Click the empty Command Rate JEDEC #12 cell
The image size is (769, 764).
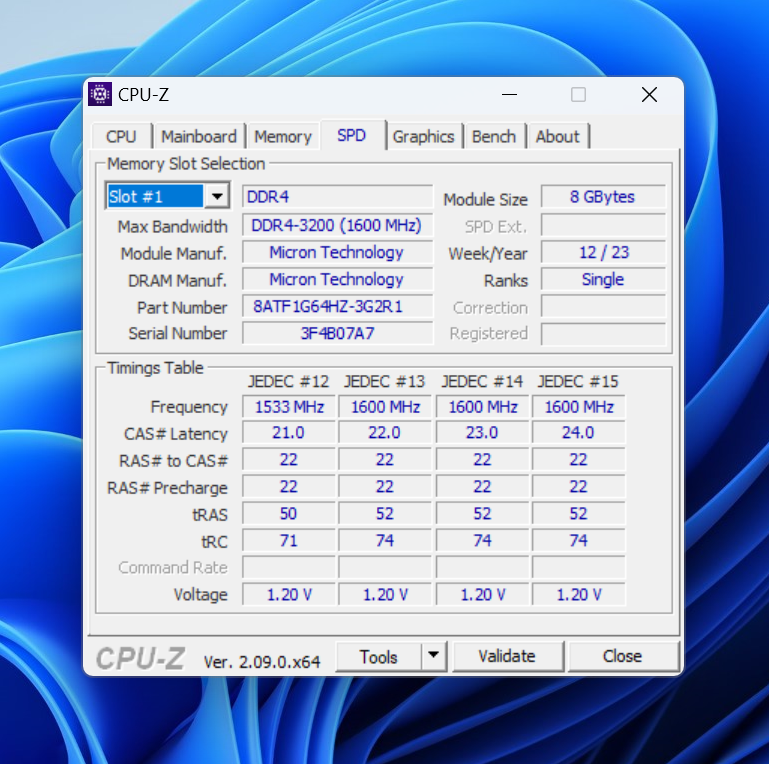pos(289,568)
